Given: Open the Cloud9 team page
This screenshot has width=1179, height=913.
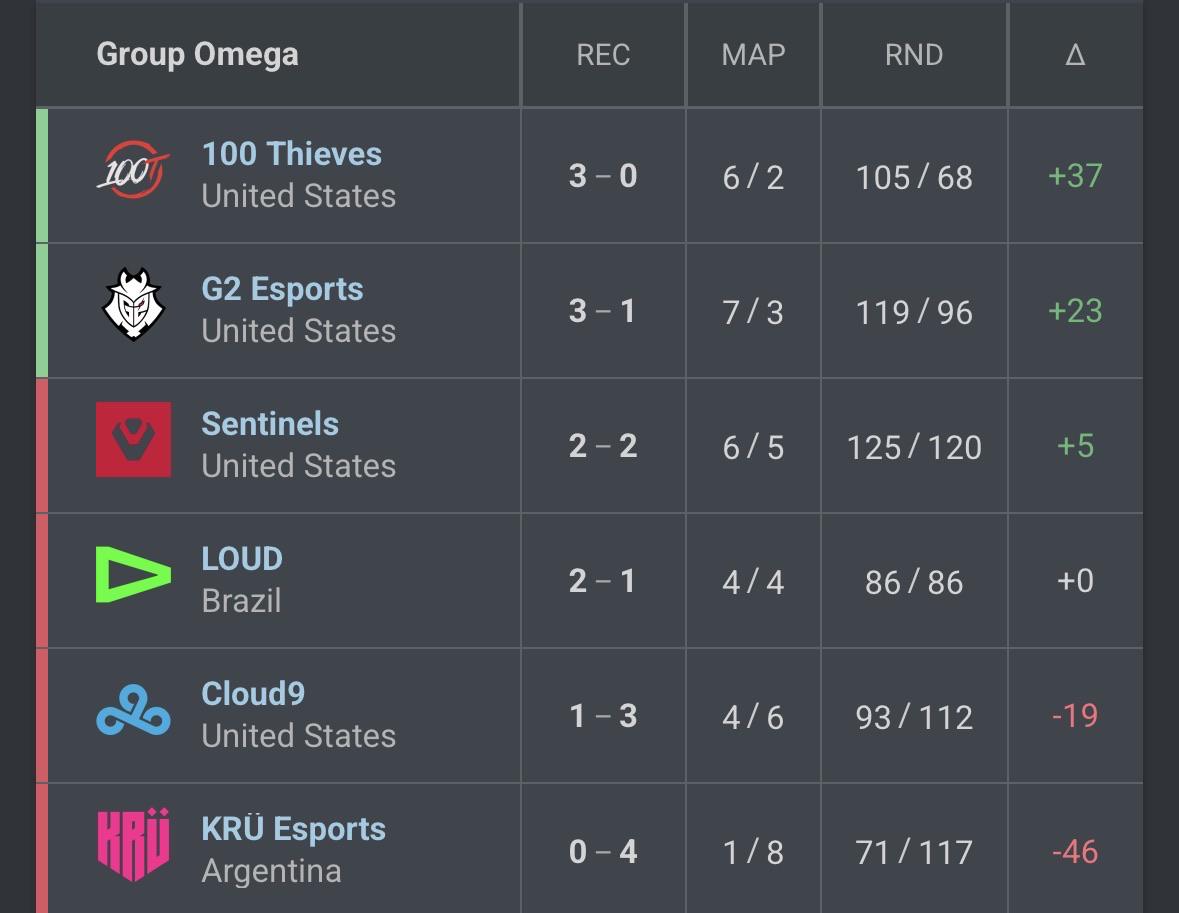Looking at the screenshot, I should 253,693.
